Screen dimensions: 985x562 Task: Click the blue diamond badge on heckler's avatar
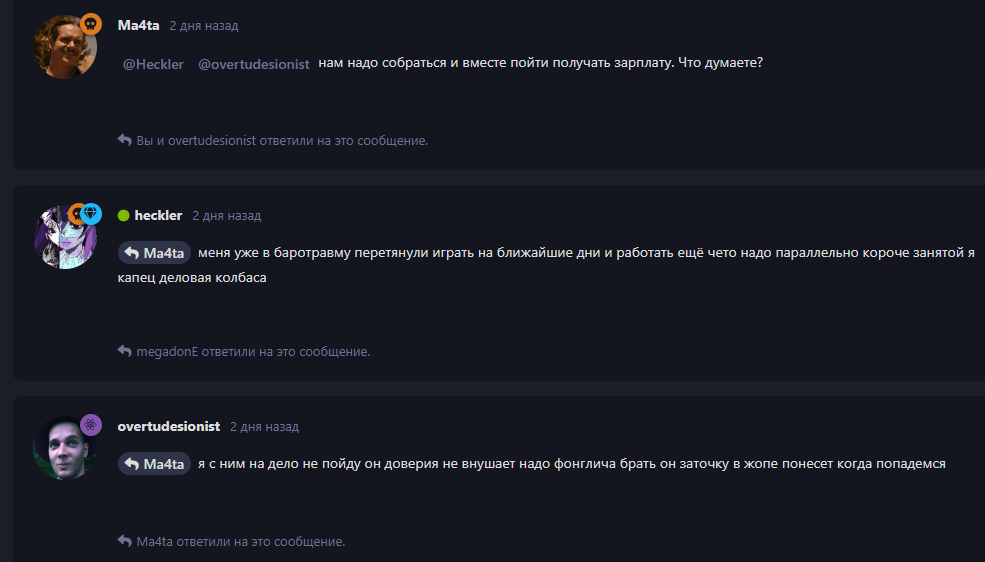pyautogui.click(x=91, y=213)
